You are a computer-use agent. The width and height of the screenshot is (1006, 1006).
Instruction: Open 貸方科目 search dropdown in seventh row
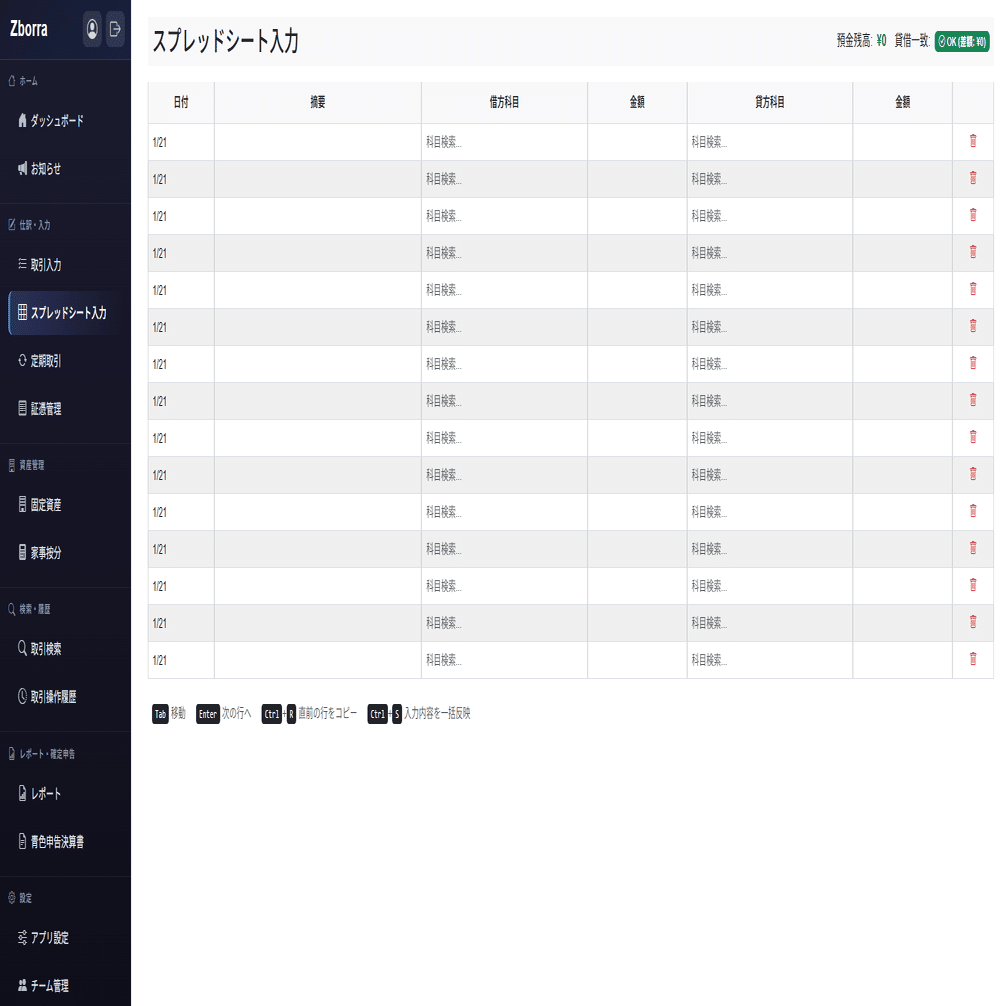770,364
